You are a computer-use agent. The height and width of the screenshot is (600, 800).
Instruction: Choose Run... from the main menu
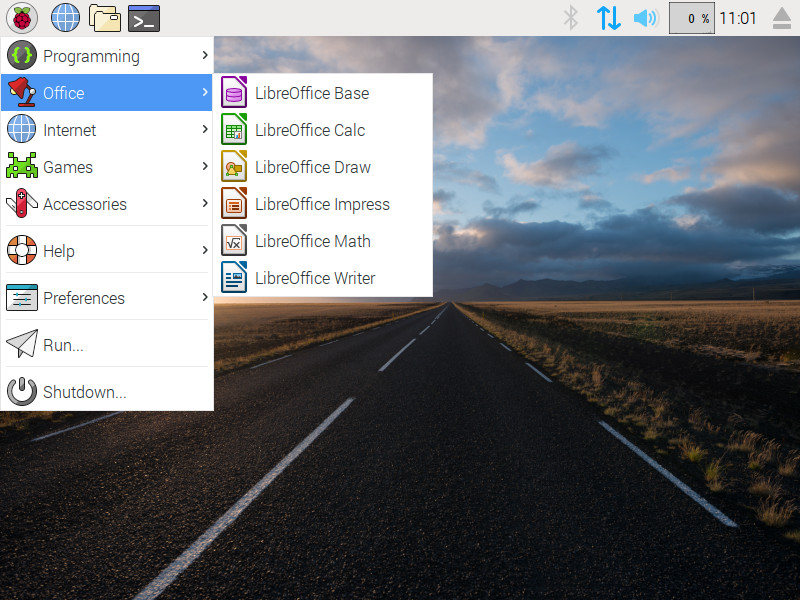(x=107, y=344)
